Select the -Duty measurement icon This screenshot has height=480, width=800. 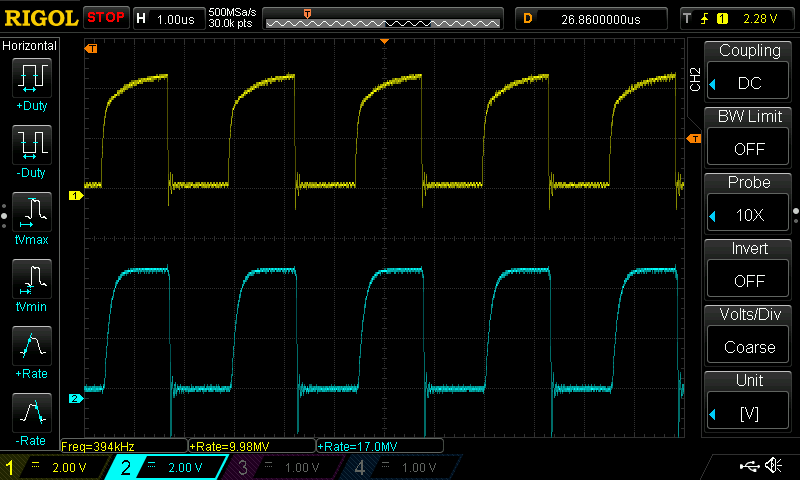click(x=32, y=145)
